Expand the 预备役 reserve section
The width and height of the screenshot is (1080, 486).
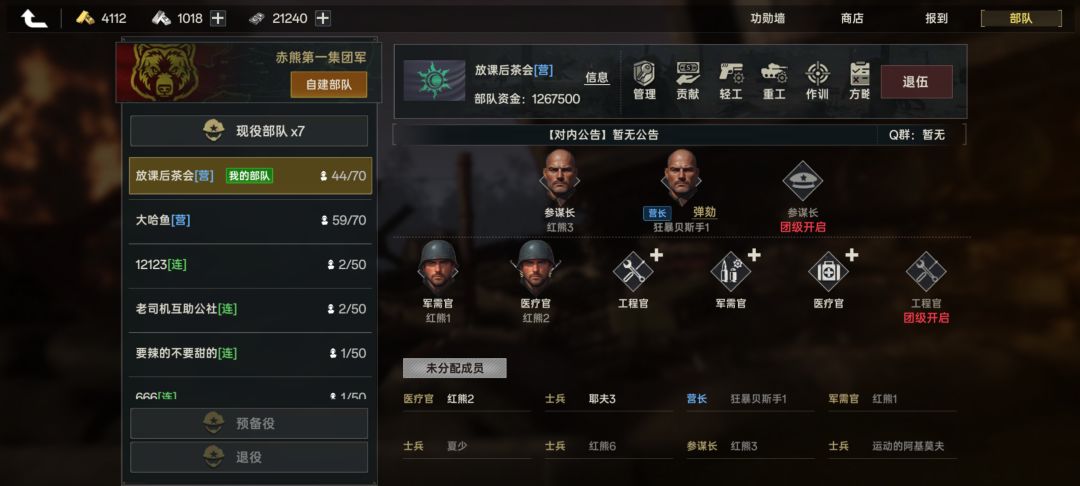[249, 423]
